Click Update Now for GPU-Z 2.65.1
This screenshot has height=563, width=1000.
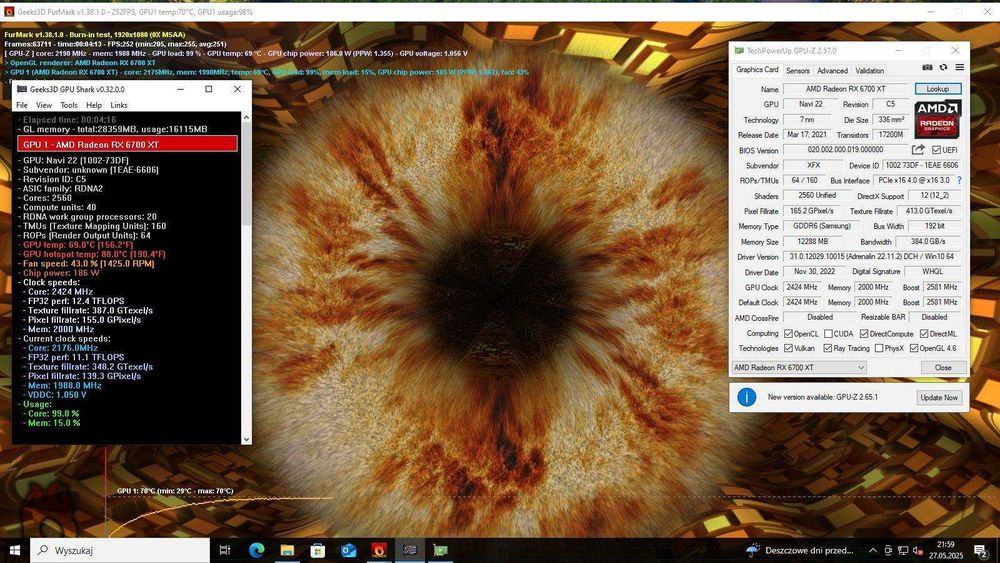pyautogui.click(x=938, y=397)
